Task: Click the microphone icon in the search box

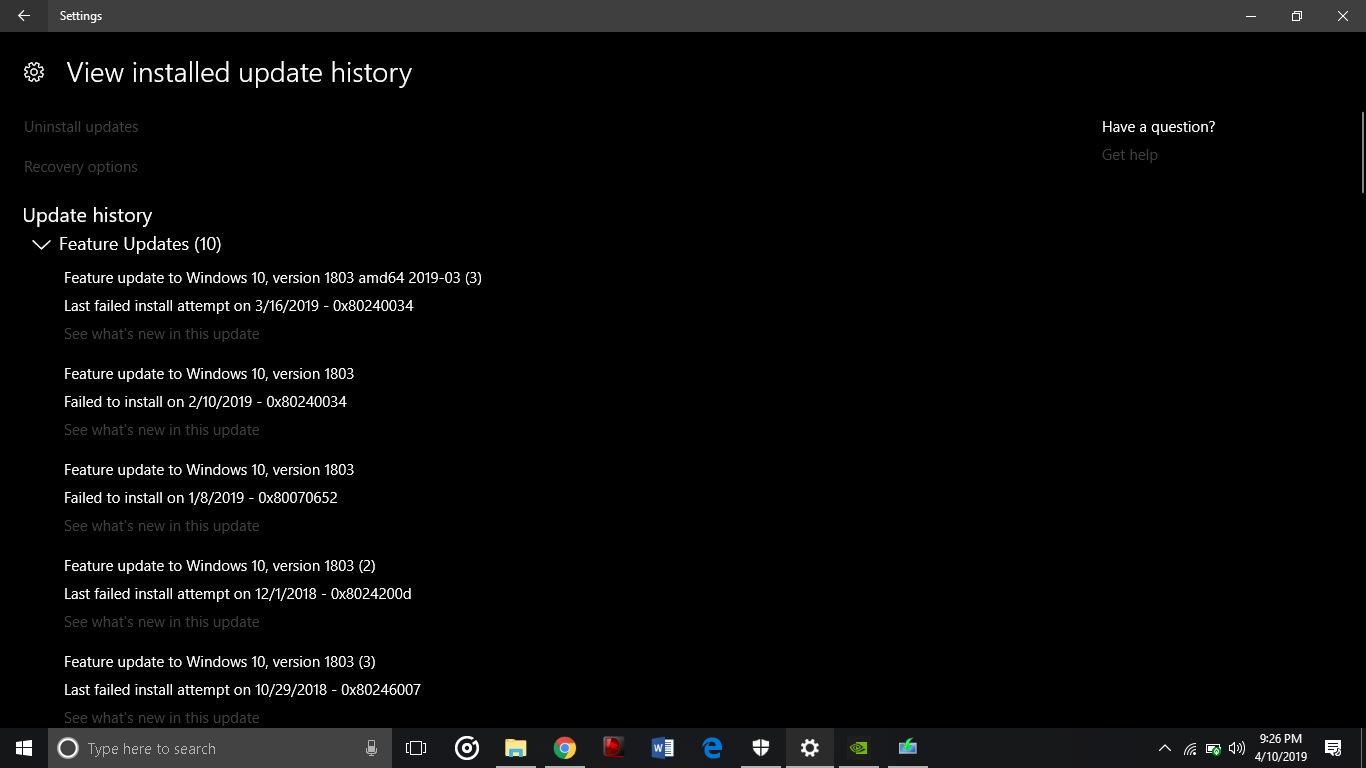Action: point(371,748)
